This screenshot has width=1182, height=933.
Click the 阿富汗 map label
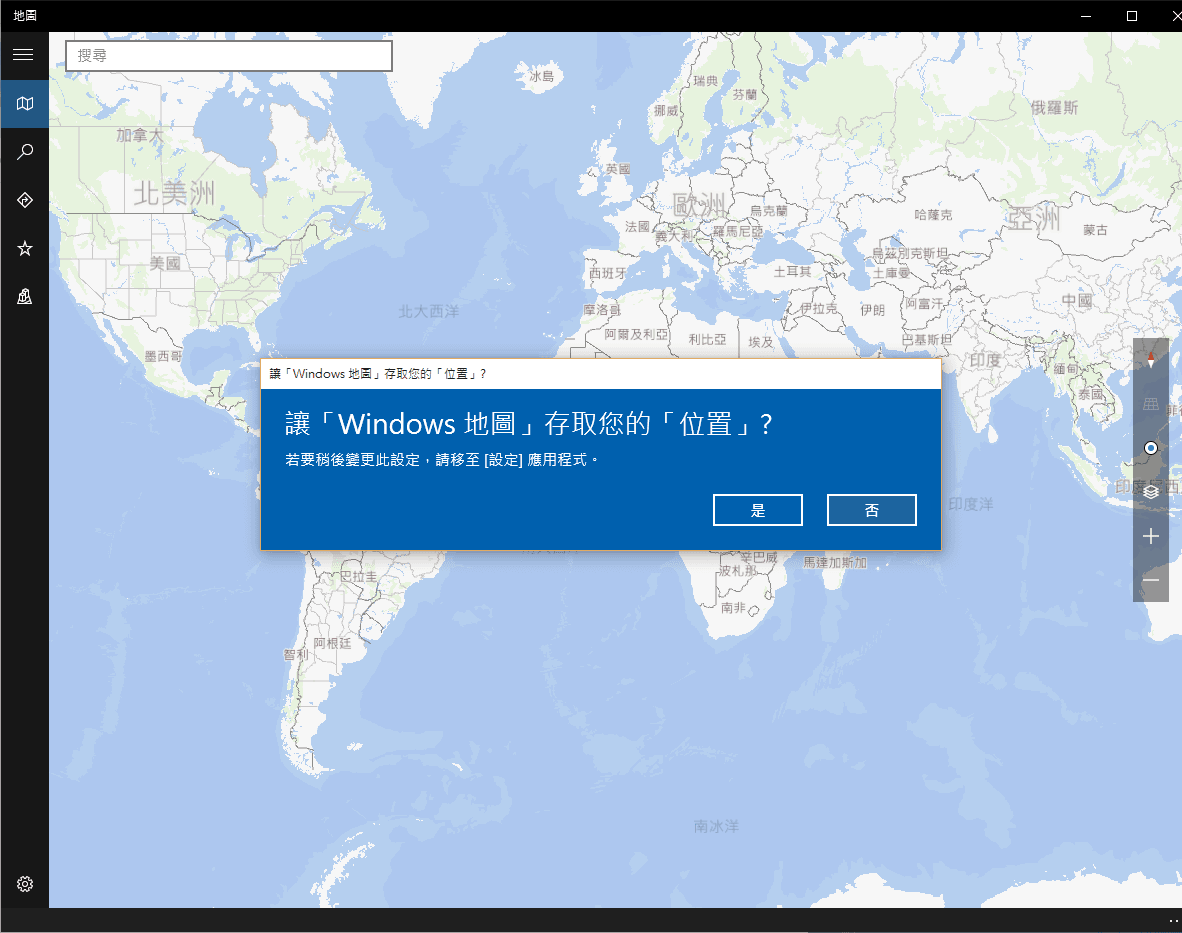tap(924, 304)
